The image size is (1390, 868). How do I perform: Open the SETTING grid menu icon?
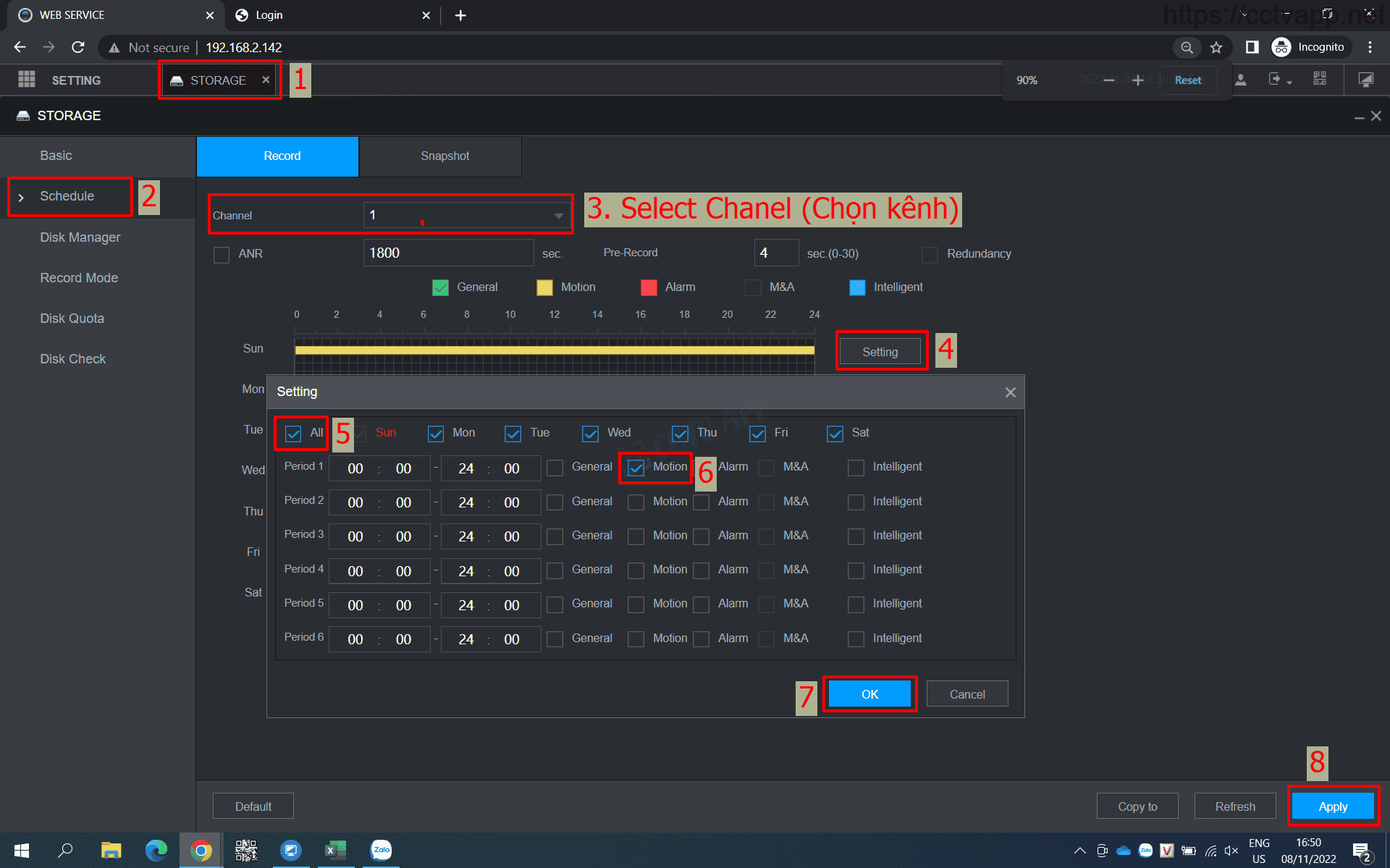point(27,80)
